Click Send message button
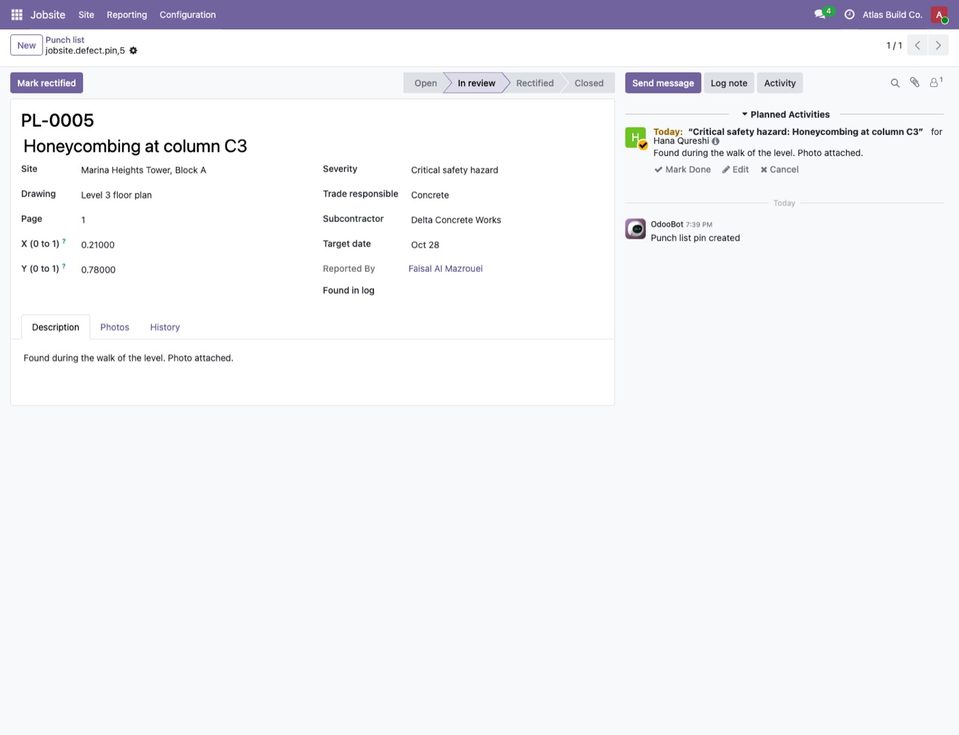959x735 pixels. (x=663, y=83)
